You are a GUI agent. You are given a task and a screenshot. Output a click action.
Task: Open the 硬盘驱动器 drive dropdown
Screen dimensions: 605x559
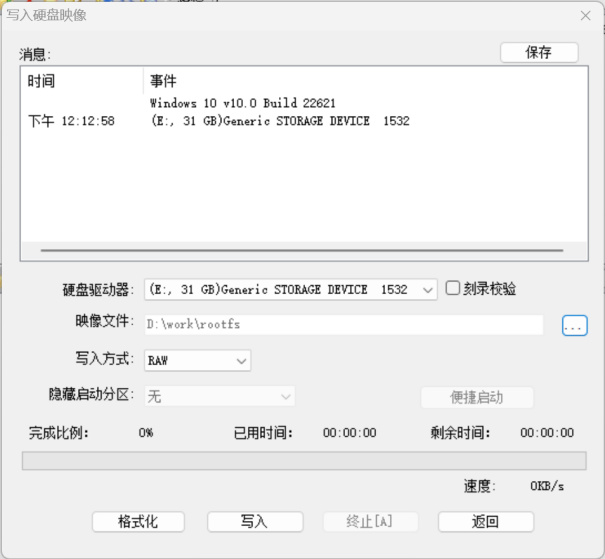coord(291,289)
